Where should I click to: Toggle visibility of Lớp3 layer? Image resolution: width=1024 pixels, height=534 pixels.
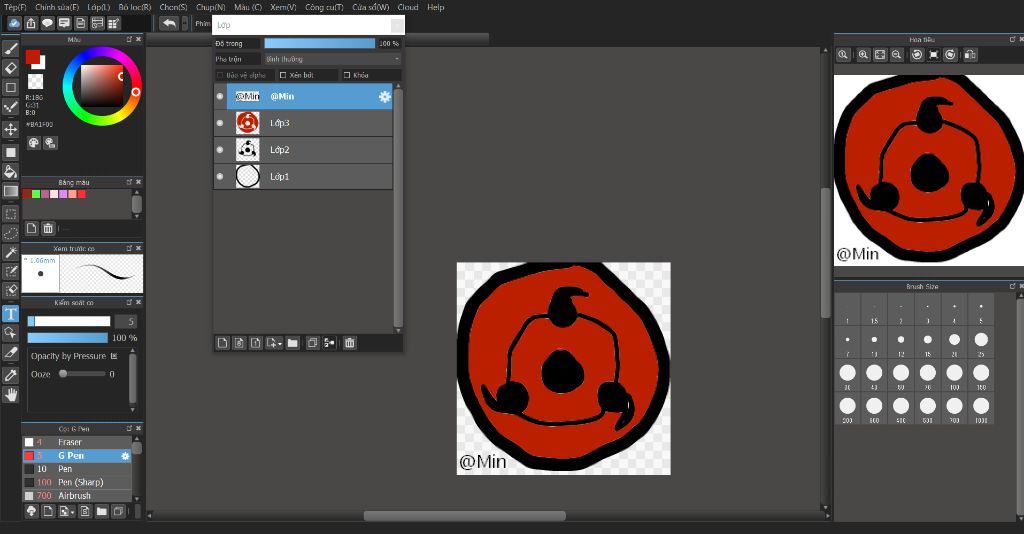pyautogui.click(x=220, y=123)
